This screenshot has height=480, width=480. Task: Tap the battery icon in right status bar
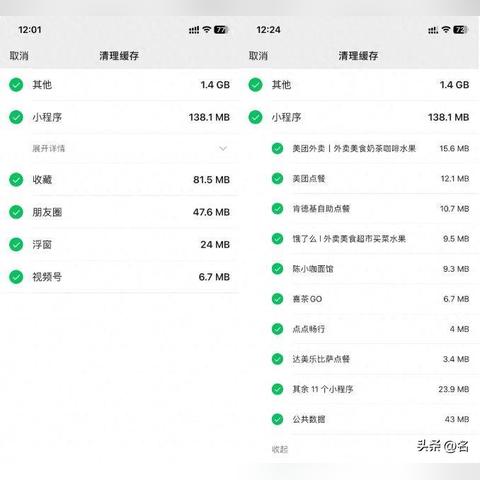click(x=460, y=30)
